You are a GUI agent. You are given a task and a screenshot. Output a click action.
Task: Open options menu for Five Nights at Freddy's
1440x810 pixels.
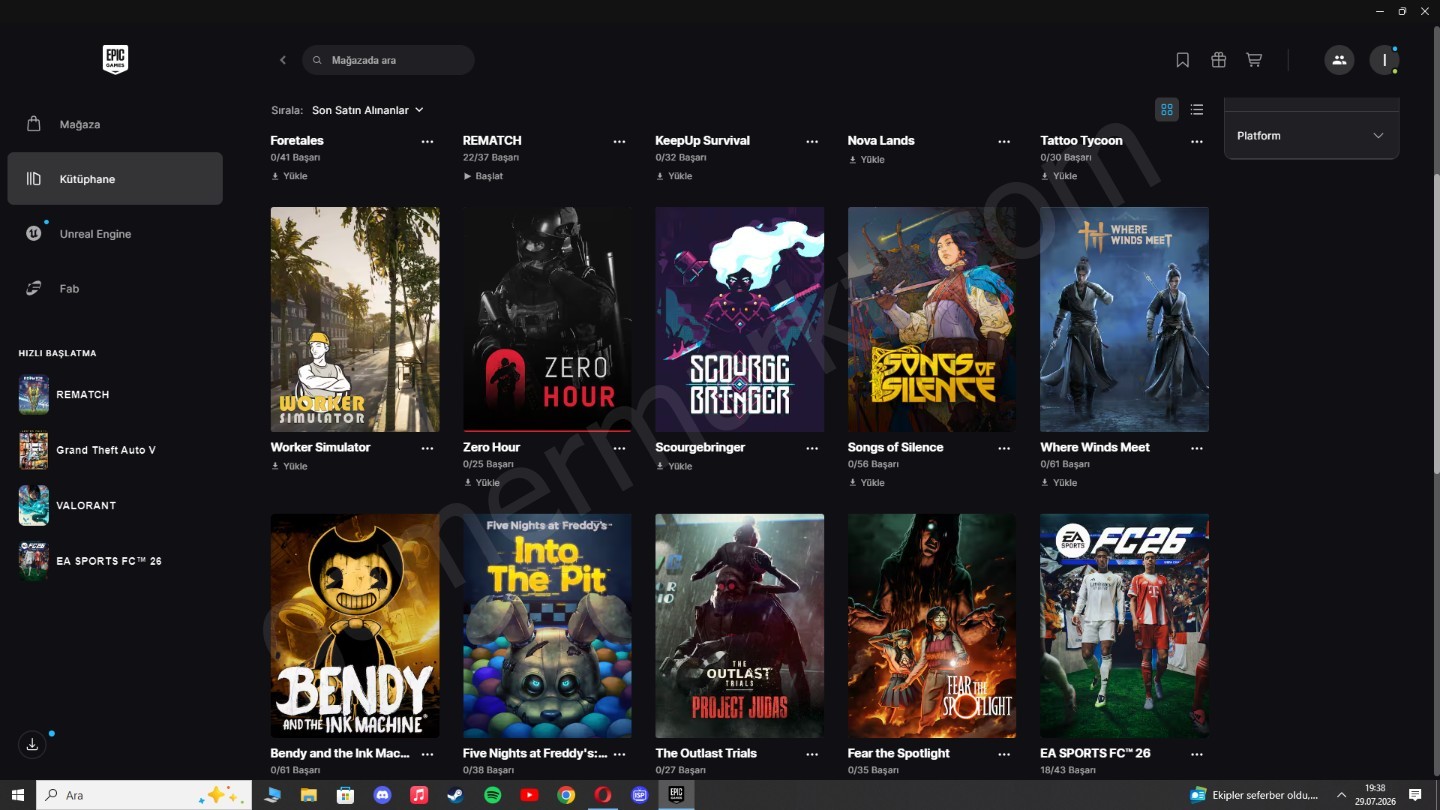point(620,754)
